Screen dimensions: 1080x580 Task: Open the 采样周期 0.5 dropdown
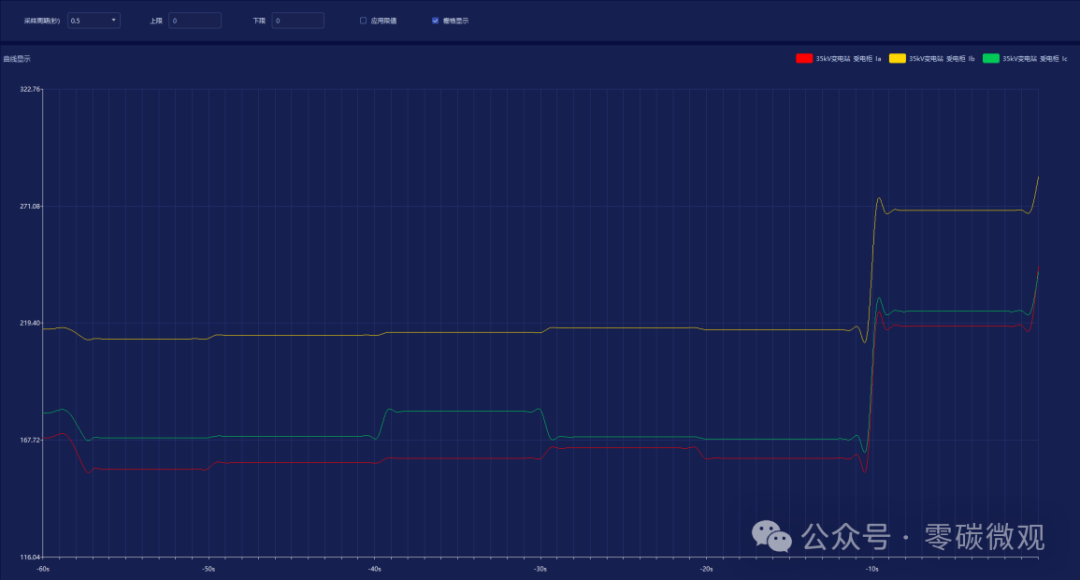[94, 21]
